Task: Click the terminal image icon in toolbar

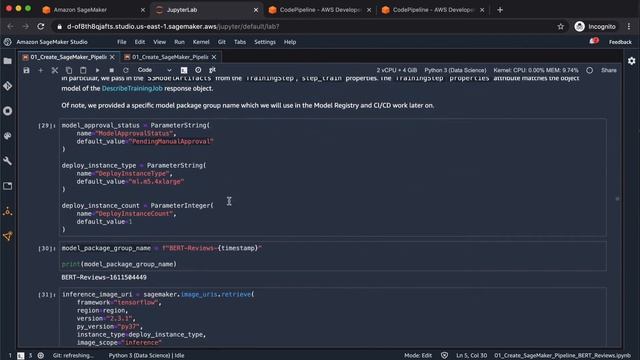Action: 184,70
